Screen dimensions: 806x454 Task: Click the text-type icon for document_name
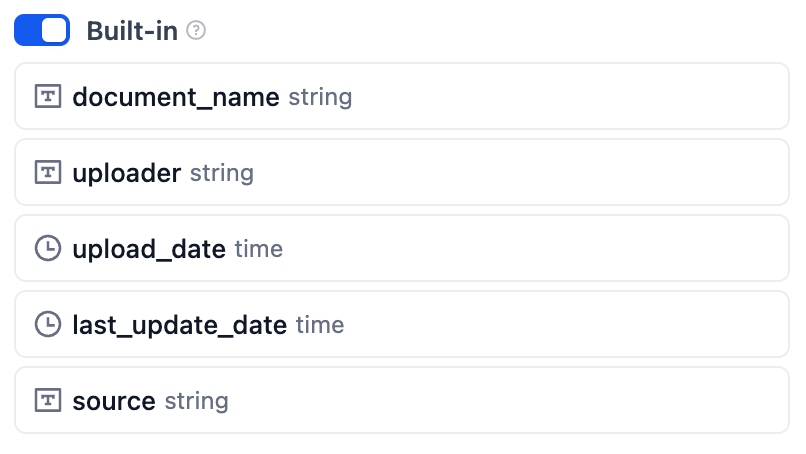pyautogui.click(x=48, y=97)
